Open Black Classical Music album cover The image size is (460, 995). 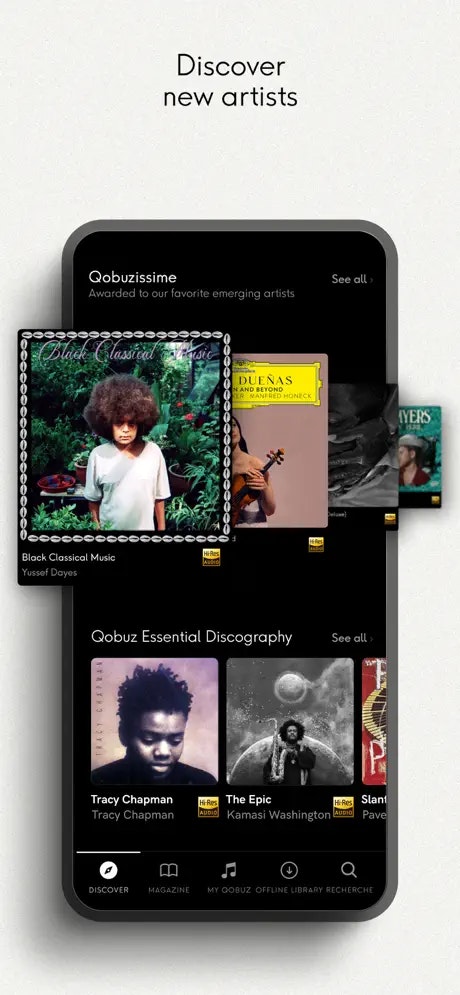pyautogui.click(x=124, y=437)
